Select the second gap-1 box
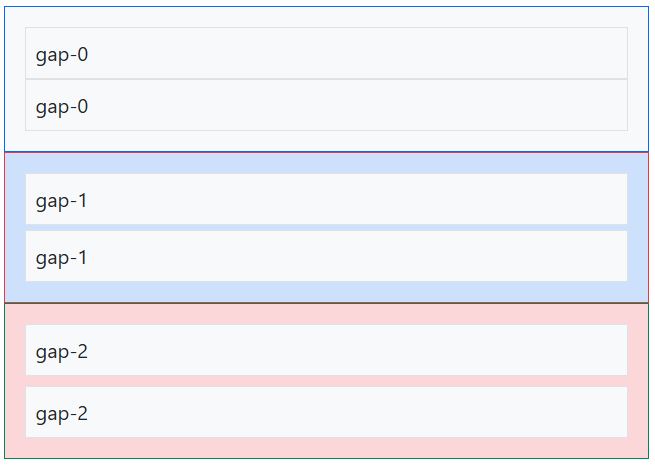Image resolution: width=655 pixels, height=465 pixels. [x=326, y=256]
